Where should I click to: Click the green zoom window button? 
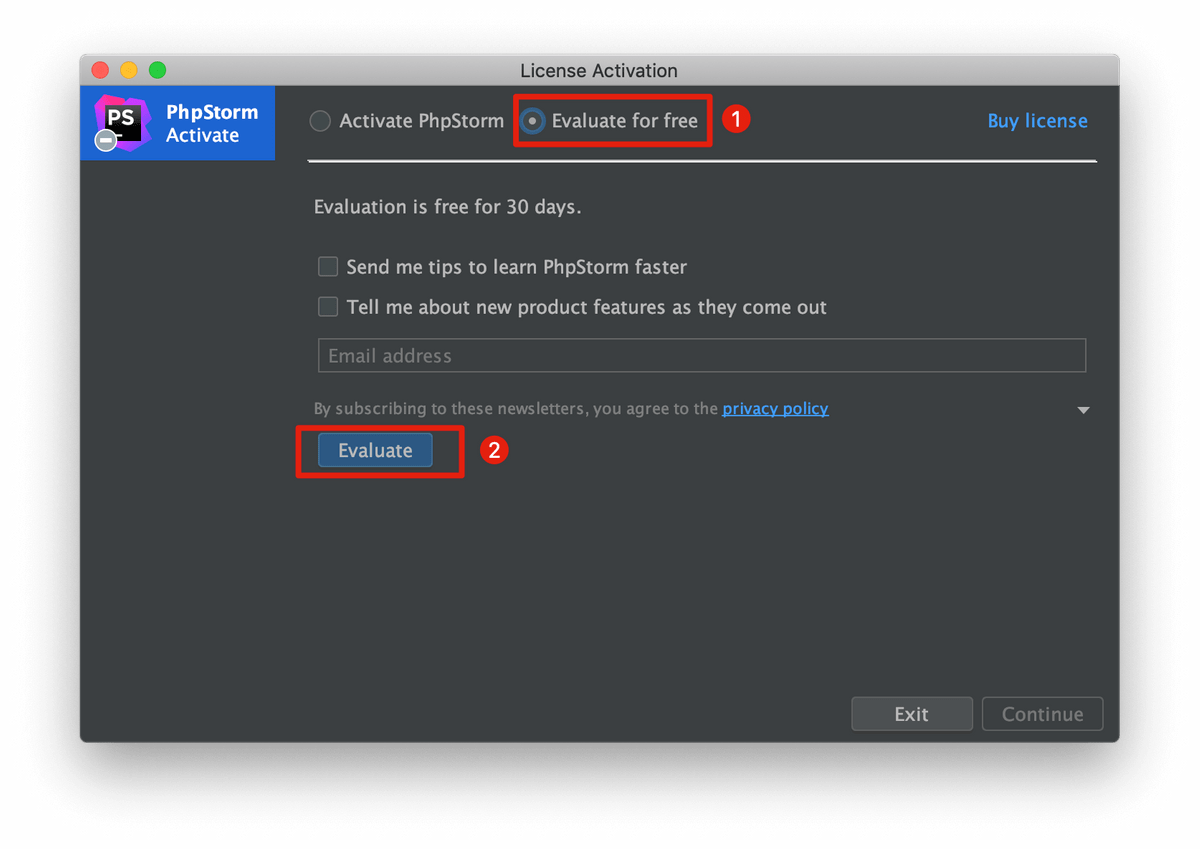[157, 70]
